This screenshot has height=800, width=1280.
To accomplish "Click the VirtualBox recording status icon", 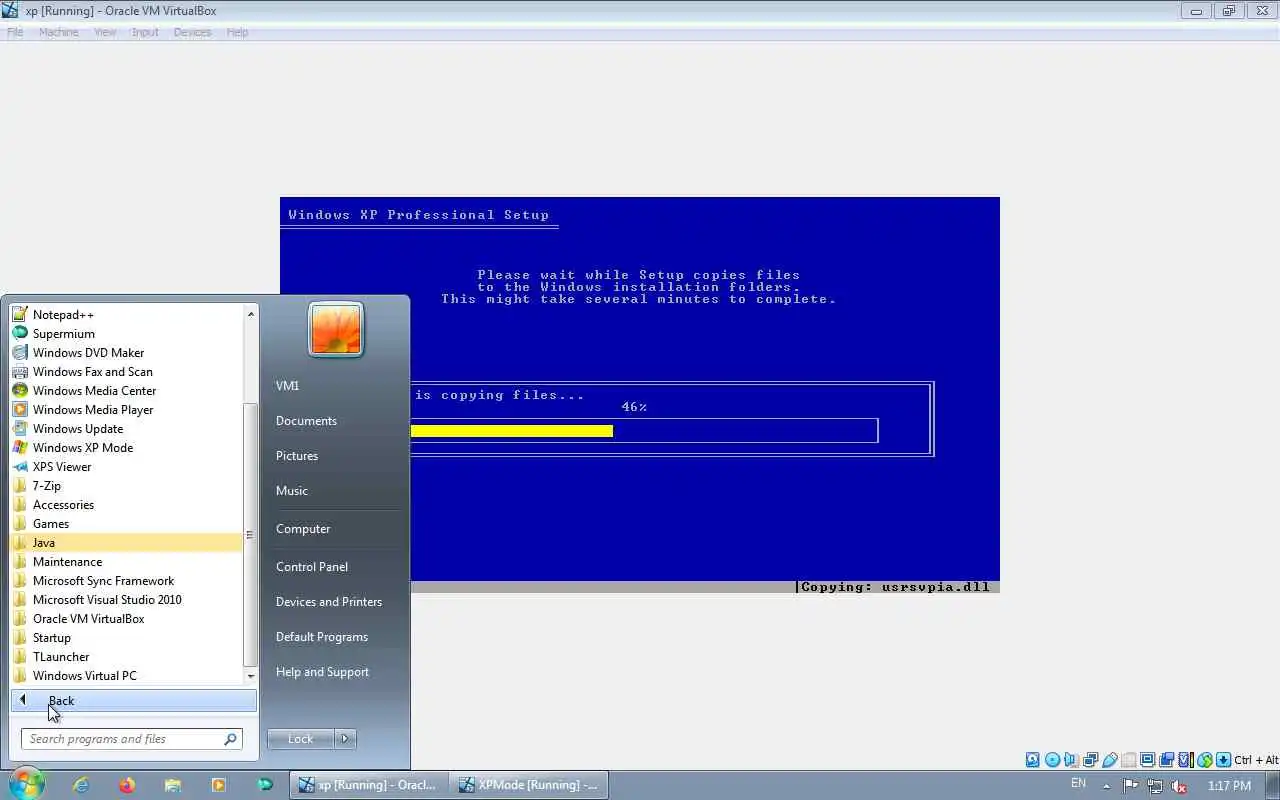I will click(1166, 760).
